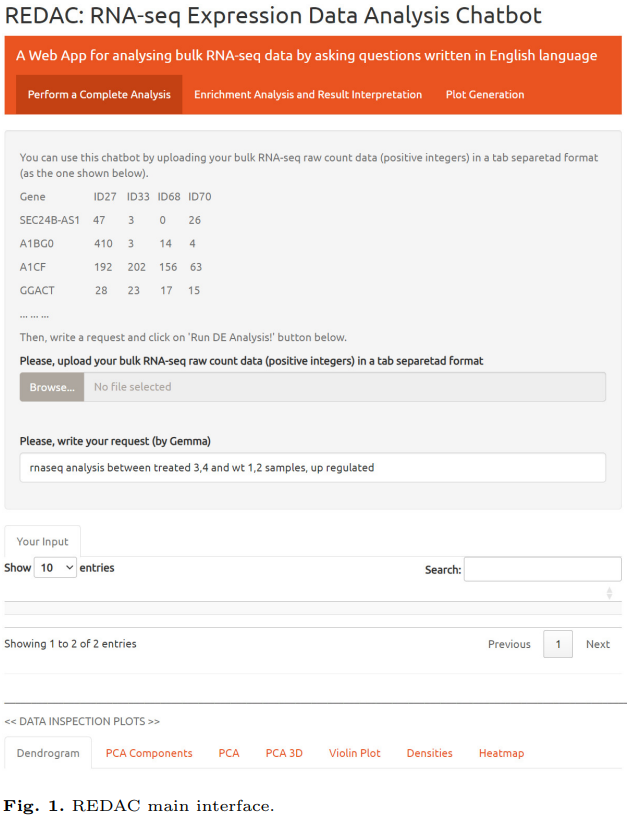Show the PCA 3D tab

[x=284, y=753]
